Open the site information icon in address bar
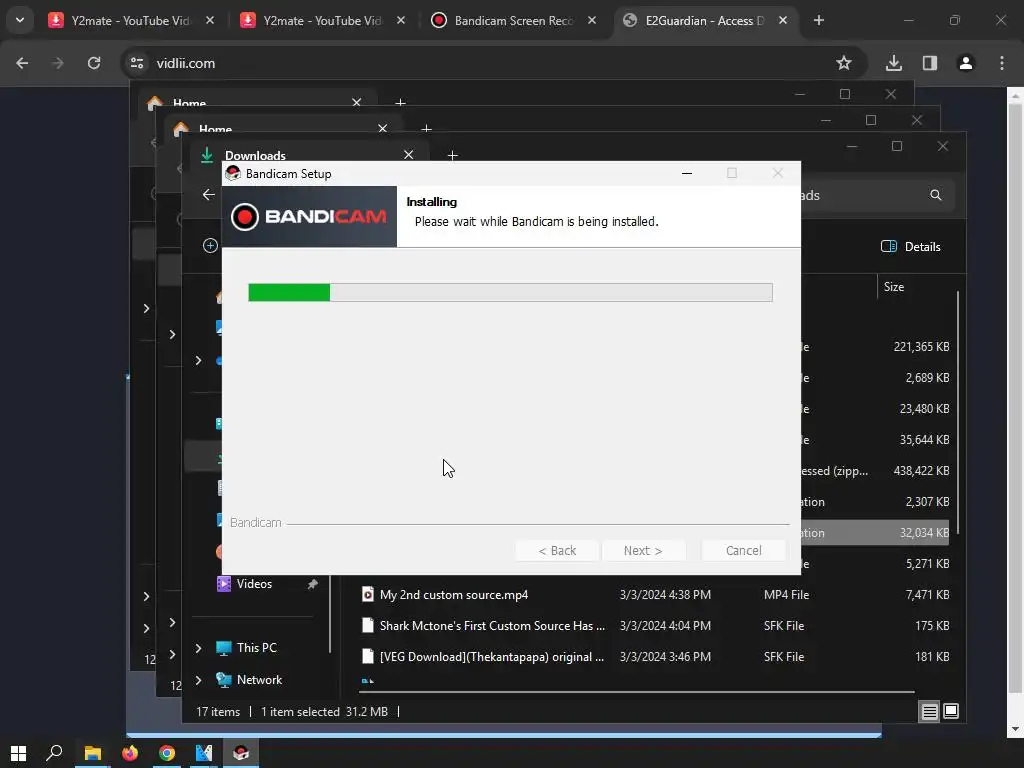Viewport: 1024px width, 768px height. (137, 63)
